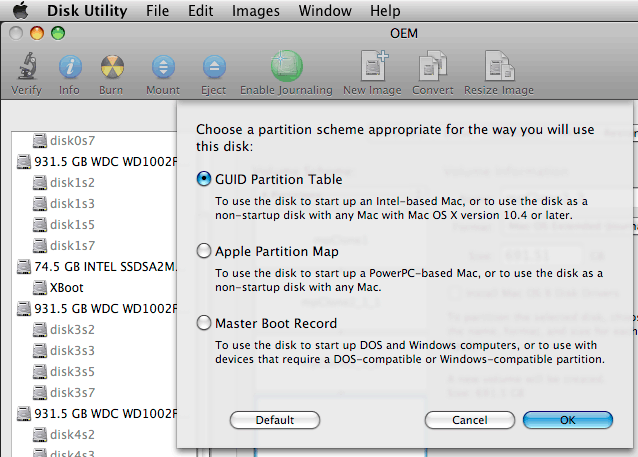Open the Images menu
The image size is (638, 457).
click(256, 11)
